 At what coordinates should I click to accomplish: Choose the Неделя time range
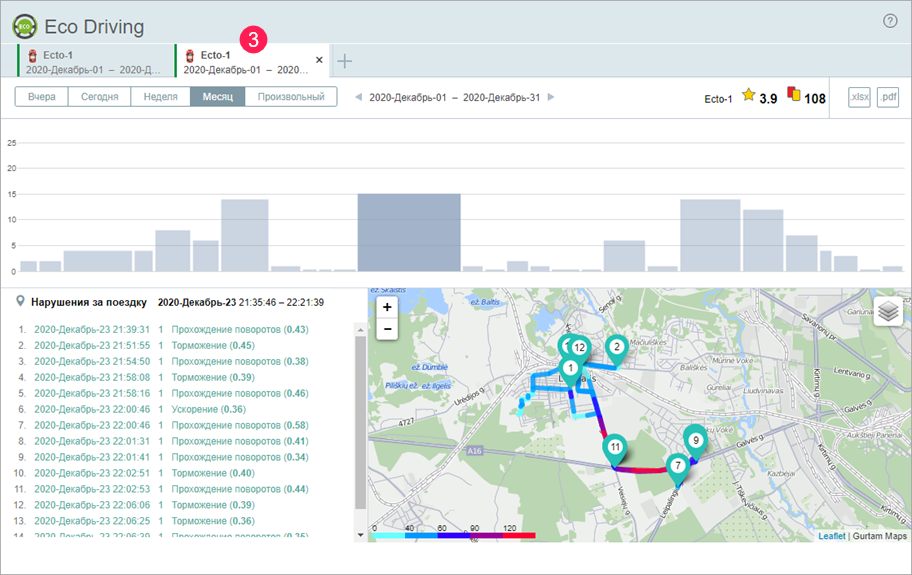click(x=160, y=97)
